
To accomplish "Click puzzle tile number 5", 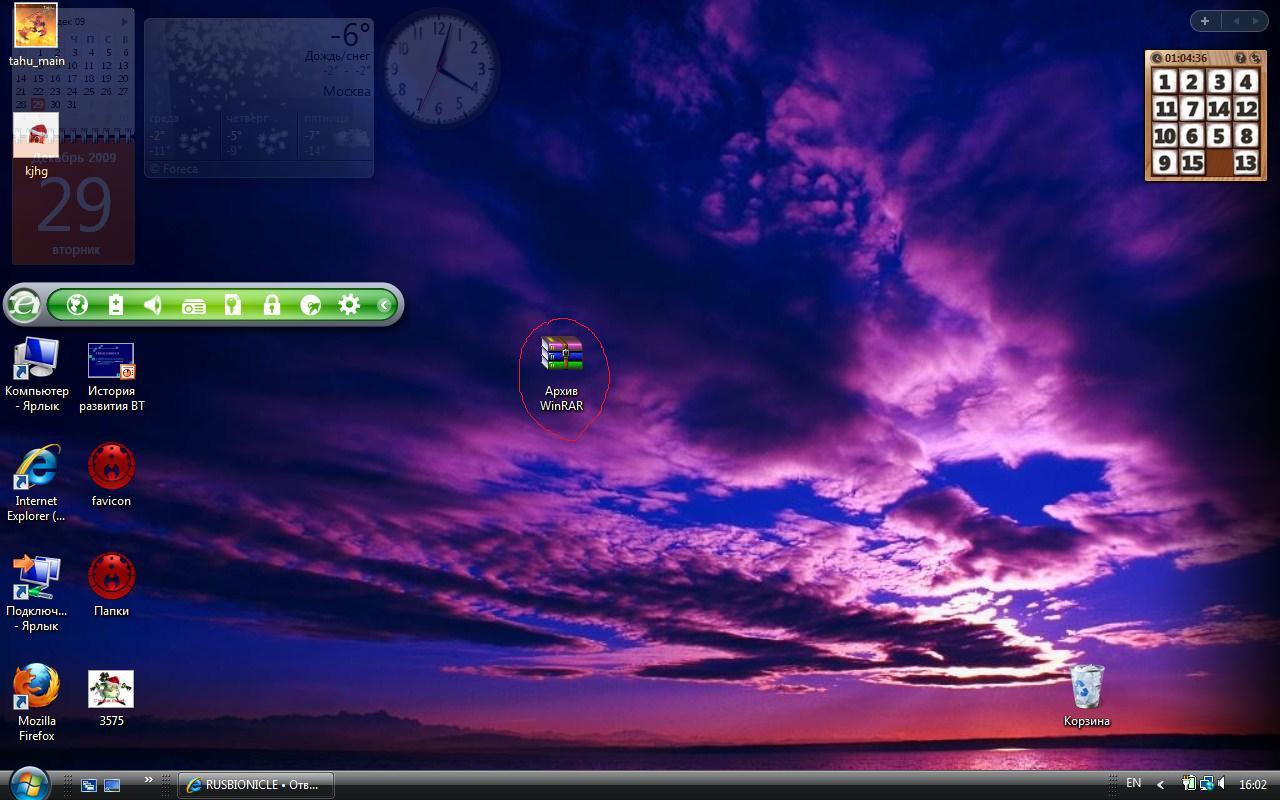I will [1219, 135].
